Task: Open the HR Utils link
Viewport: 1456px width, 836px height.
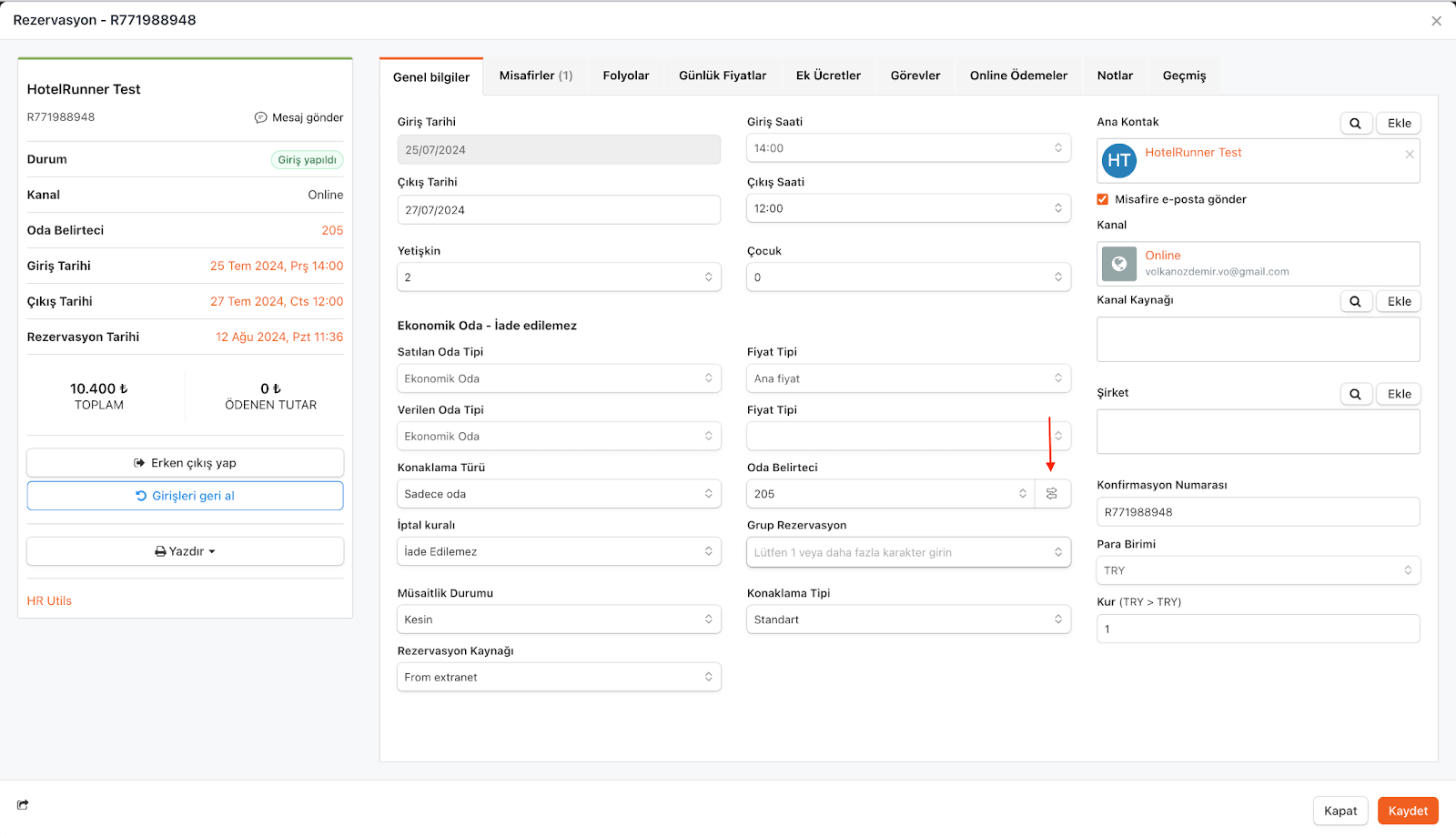Action: pyautogui.click(x=49, y=601)
